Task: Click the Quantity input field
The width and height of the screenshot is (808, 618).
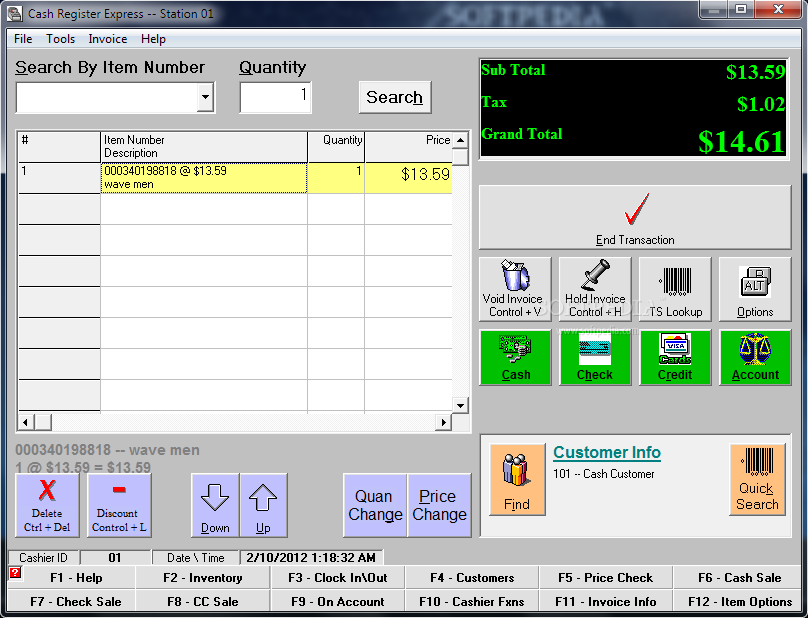Action: (276, 97)
